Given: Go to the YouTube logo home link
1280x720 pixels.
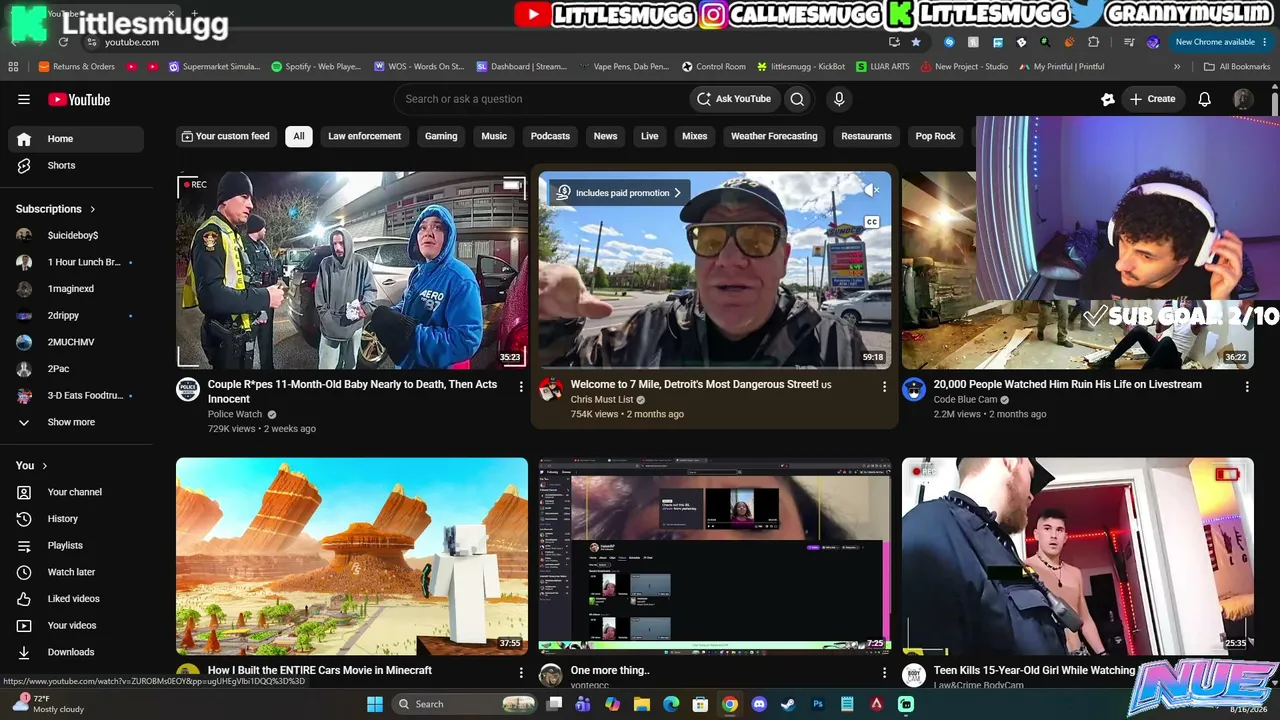Looking at the screenshot, I should click(79, 99).
